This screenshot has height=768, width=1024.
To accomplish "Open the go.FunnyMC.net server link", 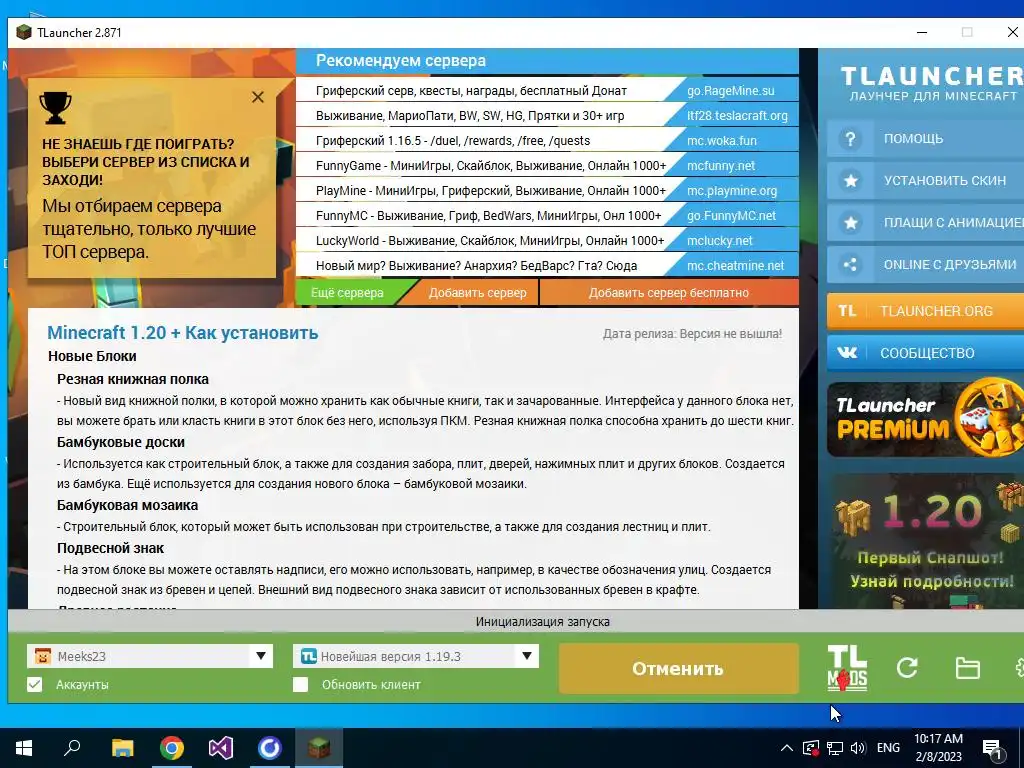I will 731,216.
